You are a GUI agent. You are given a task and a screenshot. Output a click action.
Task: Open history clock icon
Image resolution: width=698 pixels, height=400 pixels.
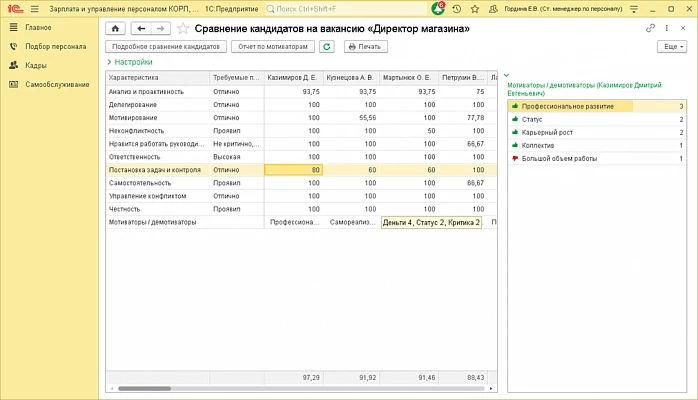pyautogui.click(x=457, y=9)
